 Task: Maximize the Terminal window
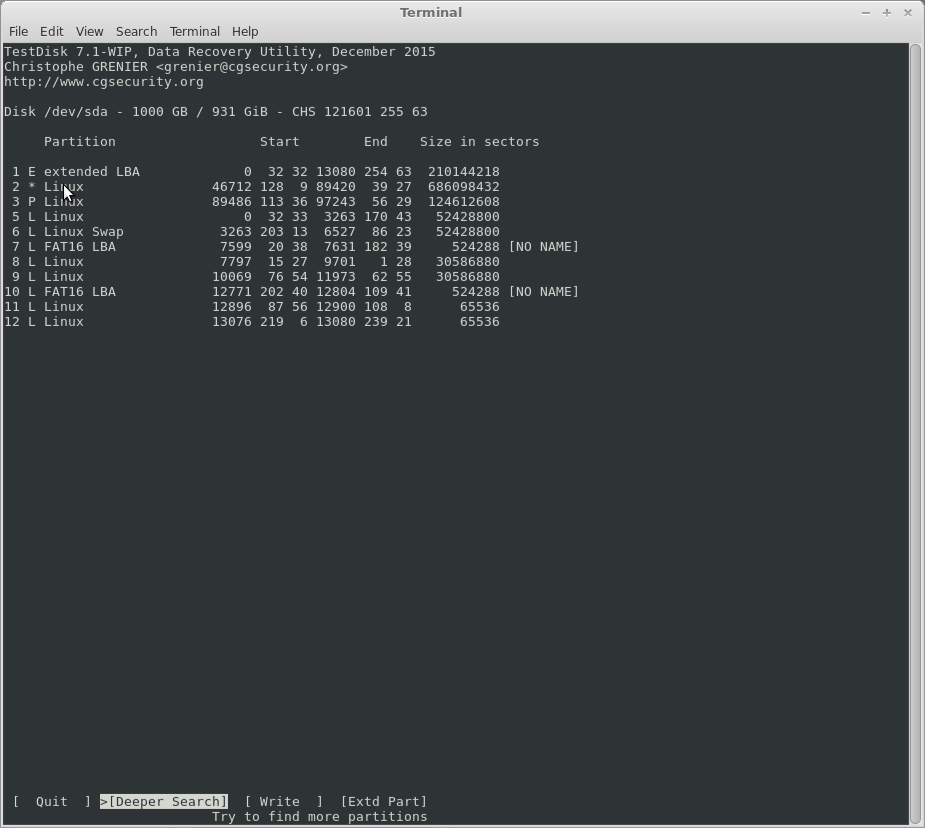click(x=886, y=12)
